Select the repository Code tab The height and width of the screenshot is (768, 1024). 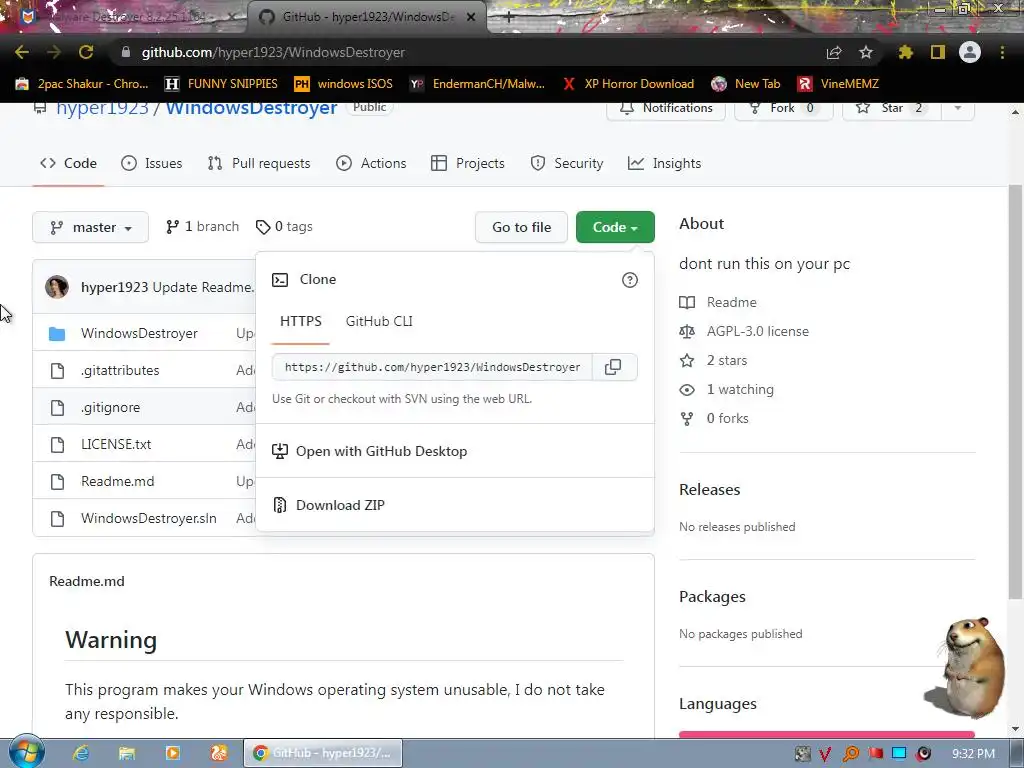click(68, 163)
